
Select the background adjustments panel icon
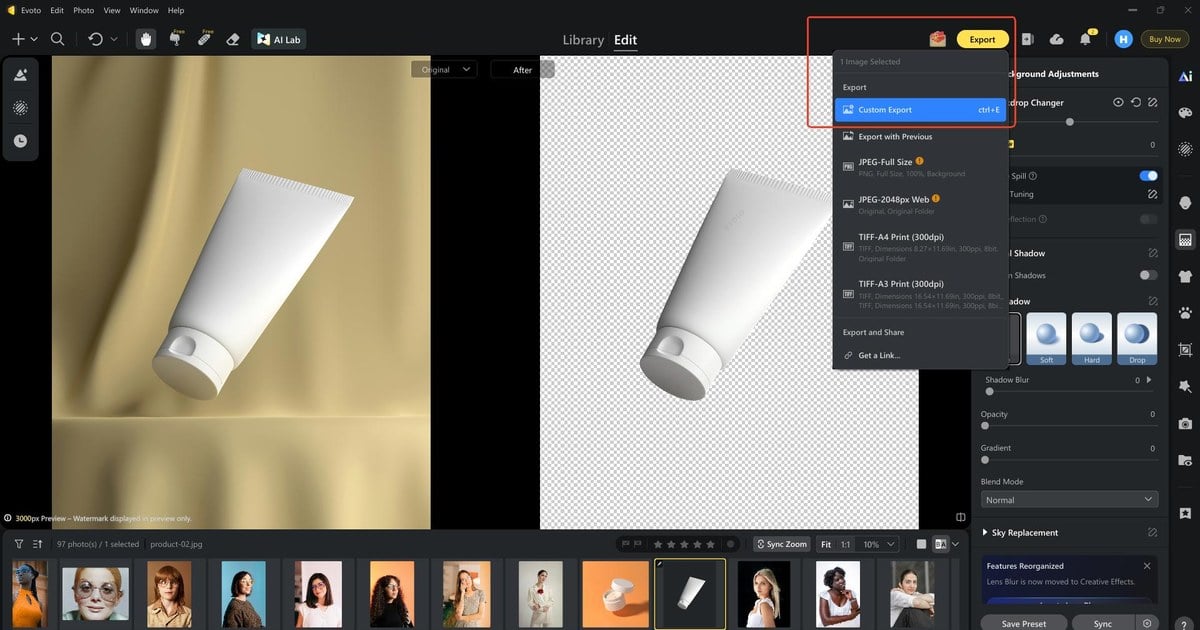tap(1185, 240)
